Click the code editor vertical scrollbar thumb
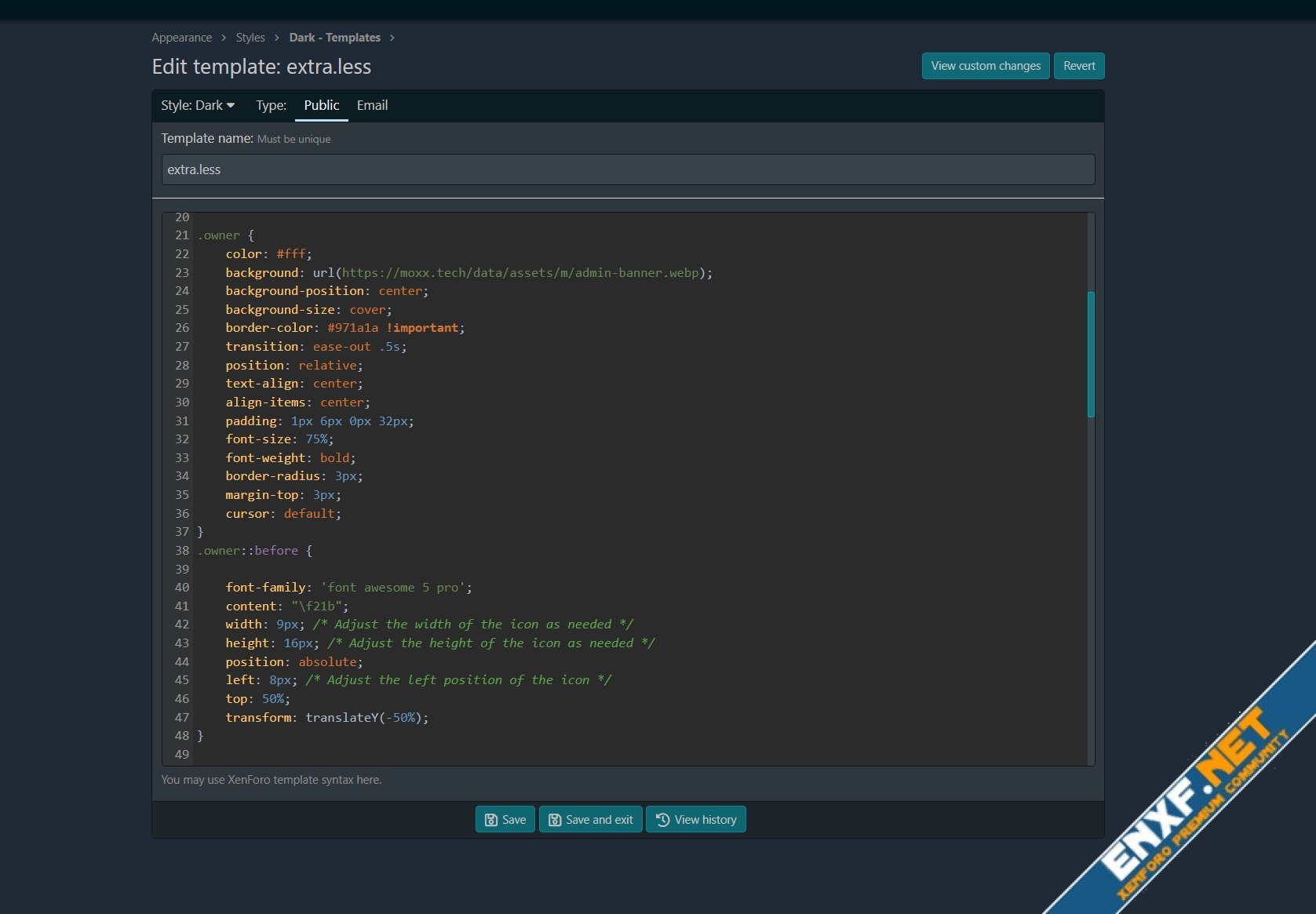 [x=1091, y=354]
